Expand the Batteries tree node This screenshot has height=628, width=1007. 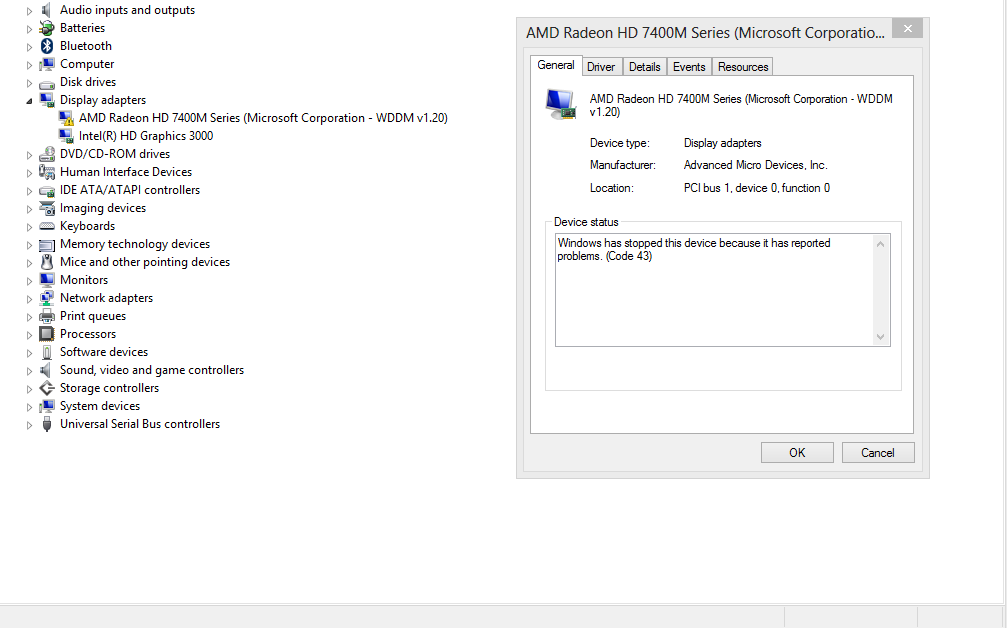(29, 29)
